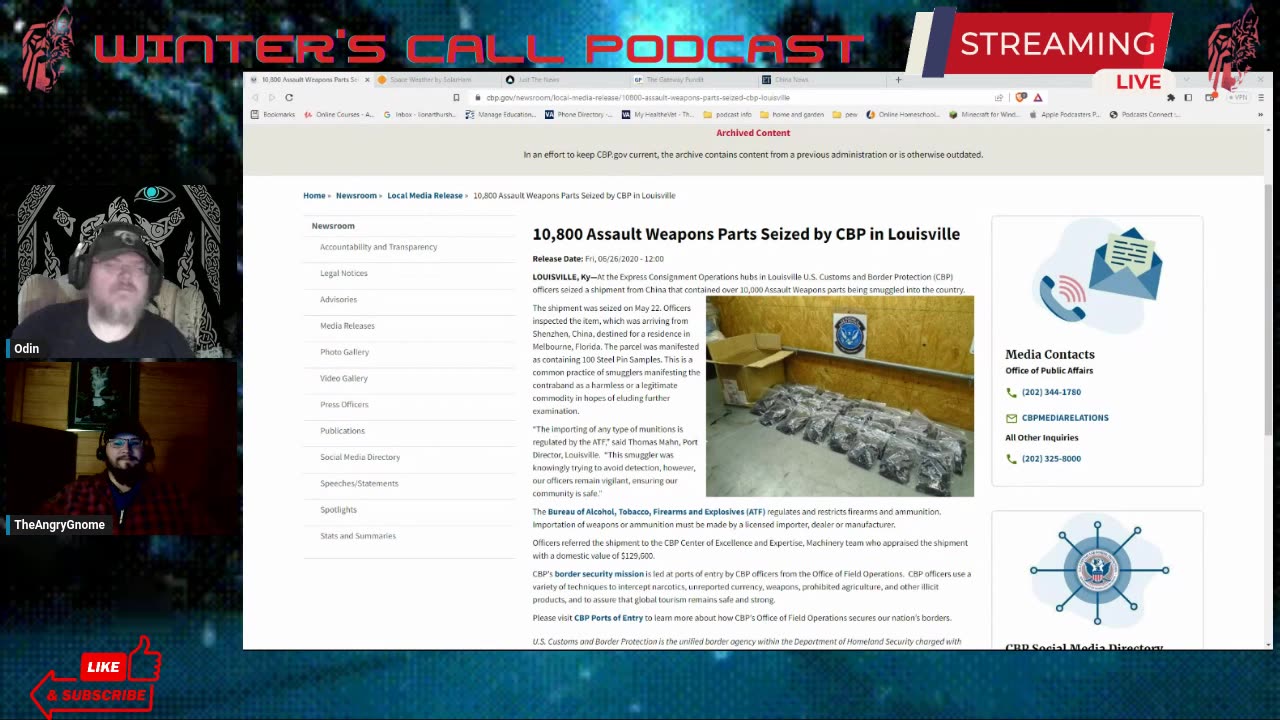Click the Local Media Release breadcrumb

click(425, 195)
